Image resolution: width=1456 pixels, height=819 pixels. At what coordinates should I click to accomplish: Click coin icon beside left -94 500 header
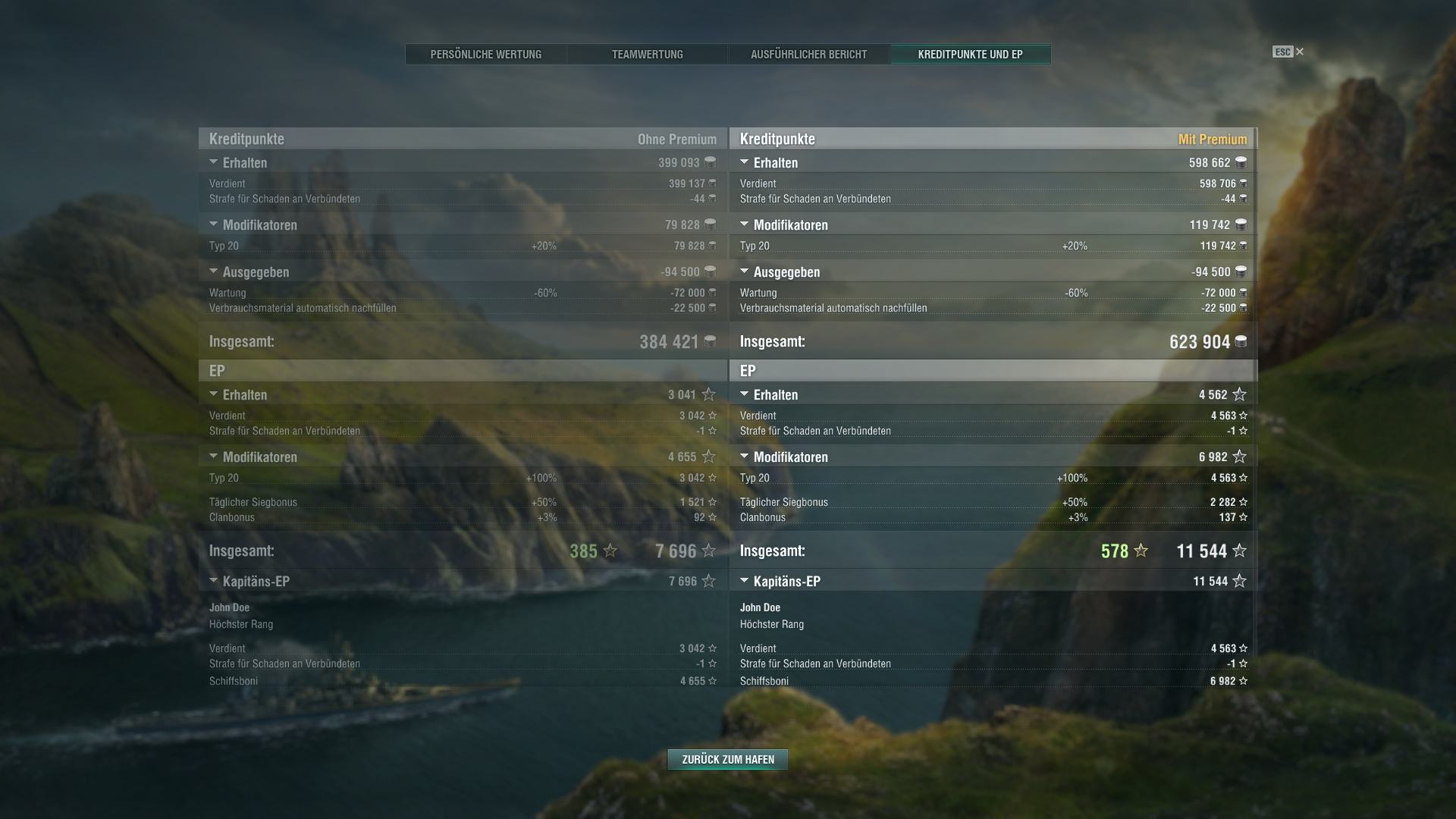pos(710,271)
